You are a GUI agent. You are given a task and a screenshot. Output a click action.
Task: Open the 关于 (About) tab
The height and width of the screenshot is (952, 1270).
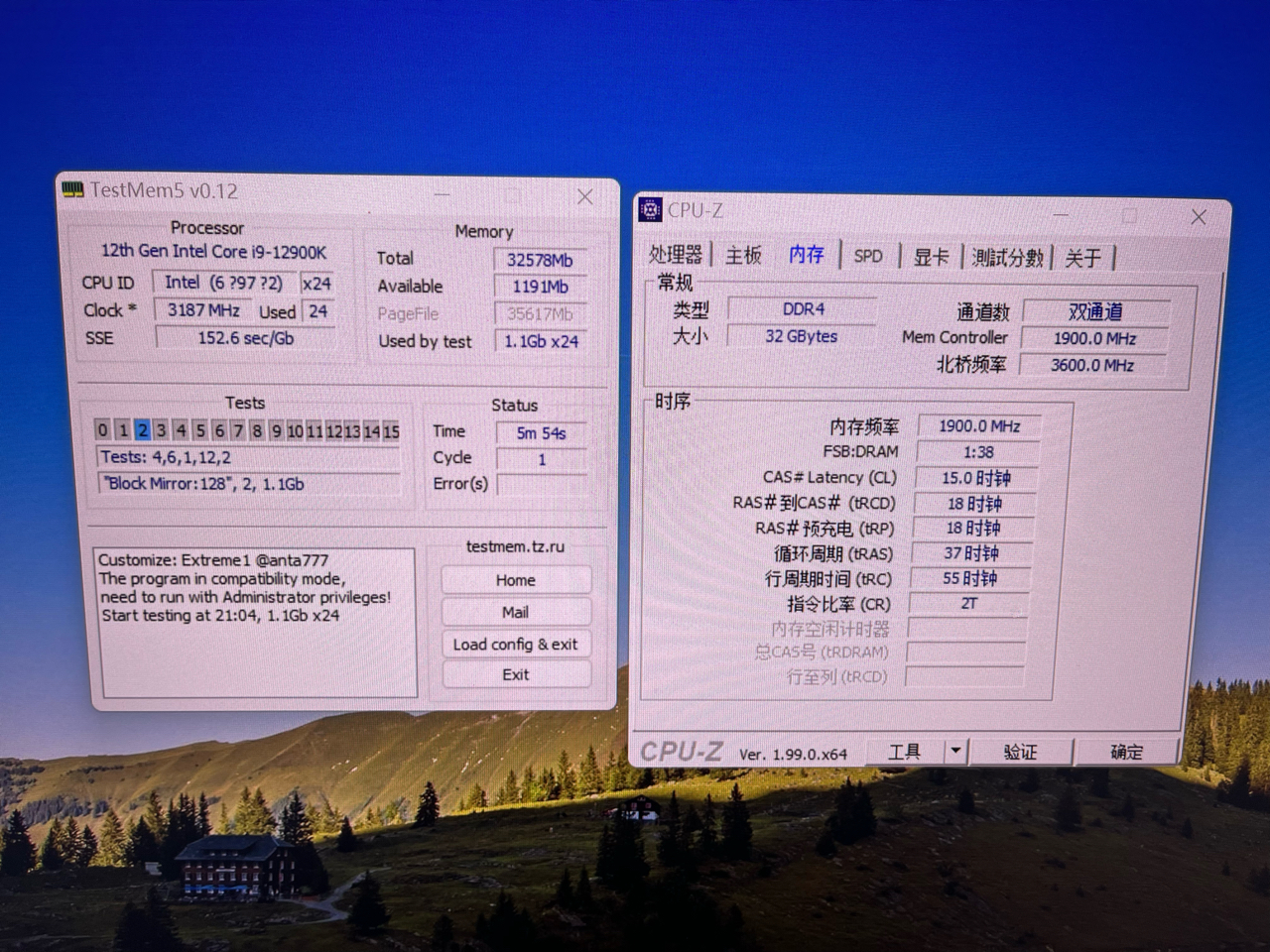pos(1085,258)
